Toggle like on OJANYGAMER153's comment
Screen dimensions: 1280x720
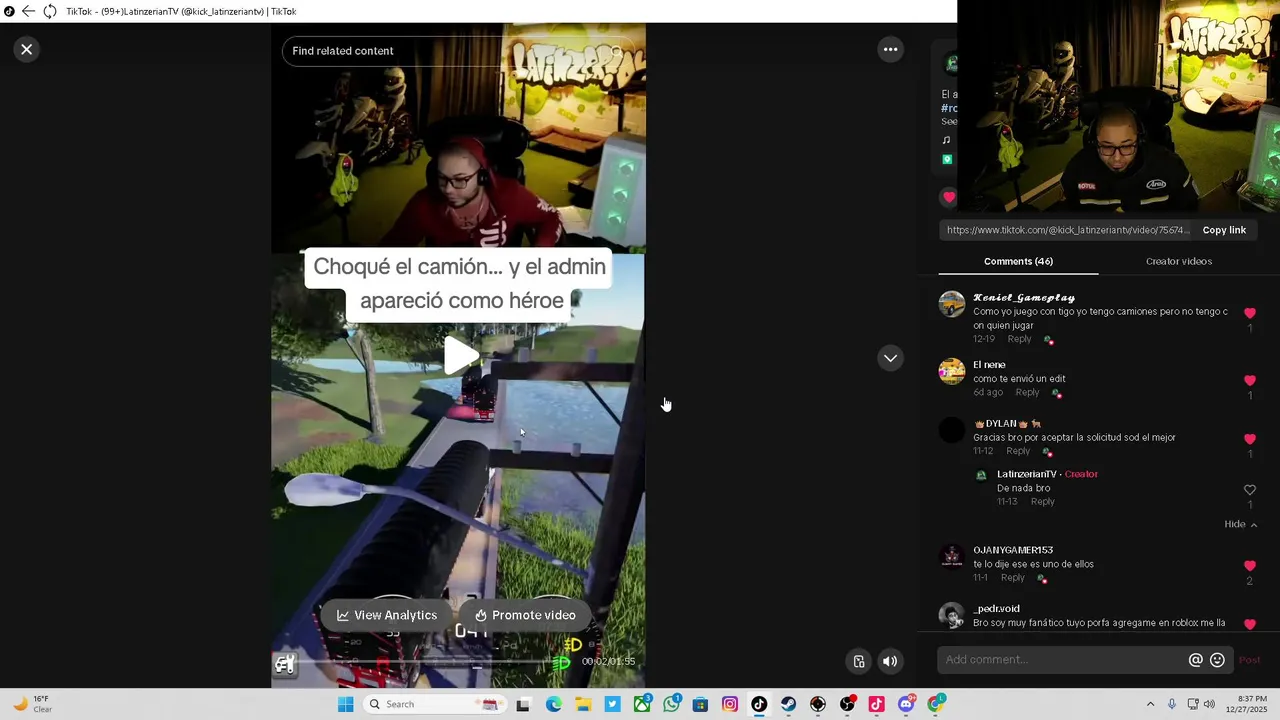pyautogui.click(x=1249, y=566)
